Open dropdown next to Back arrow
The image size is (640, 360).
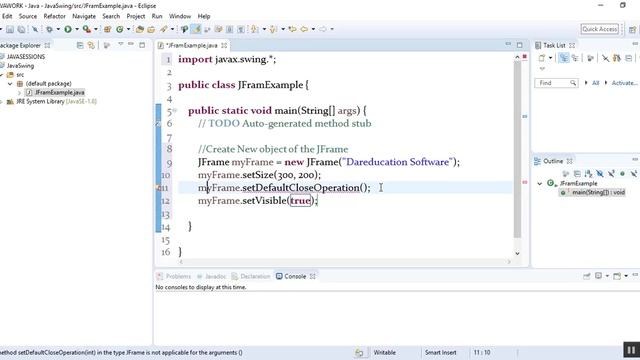(313, 29)
